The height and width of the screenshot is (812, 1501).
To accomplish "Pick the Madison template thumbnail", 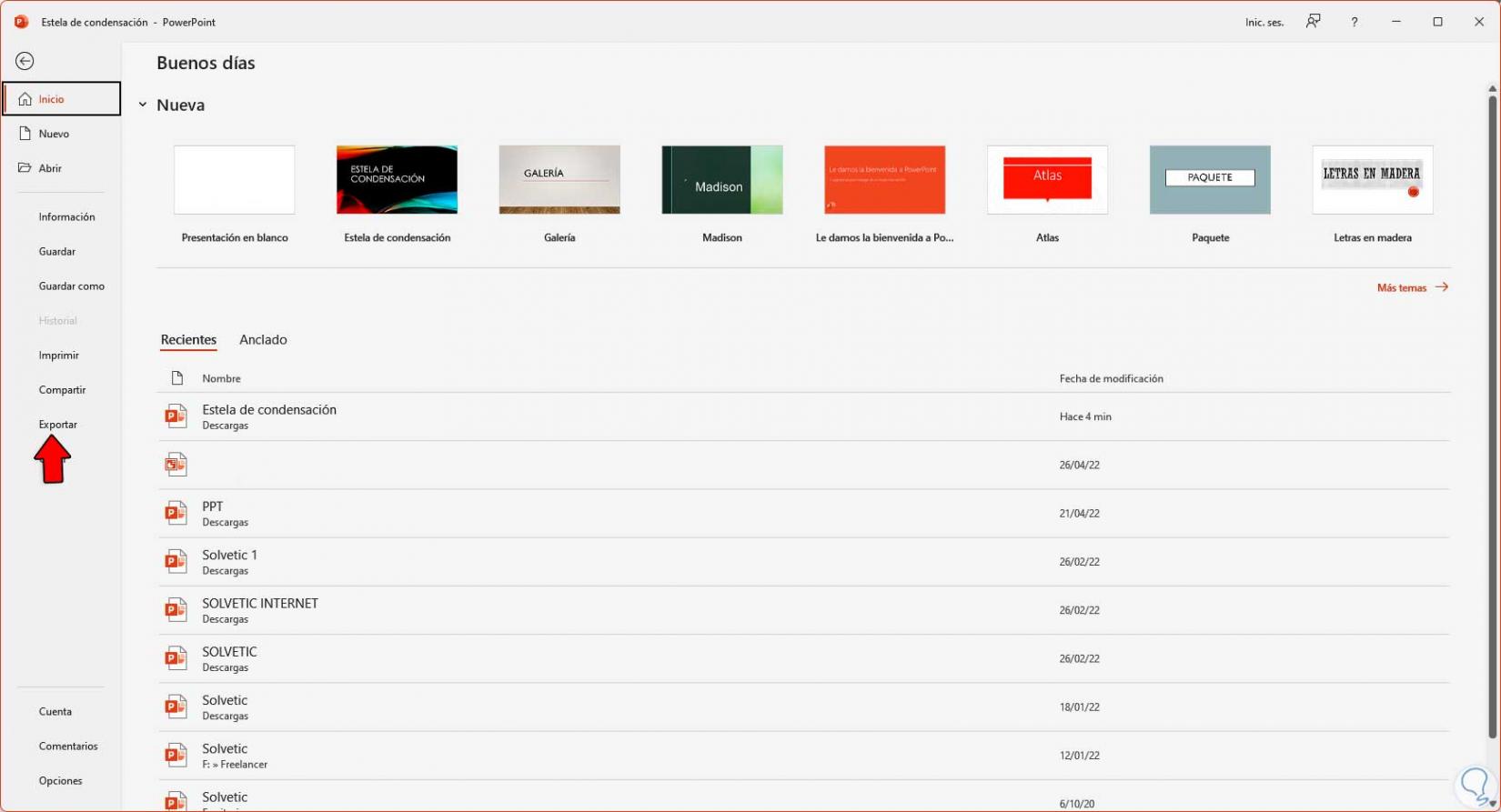I will click(722, 180).
